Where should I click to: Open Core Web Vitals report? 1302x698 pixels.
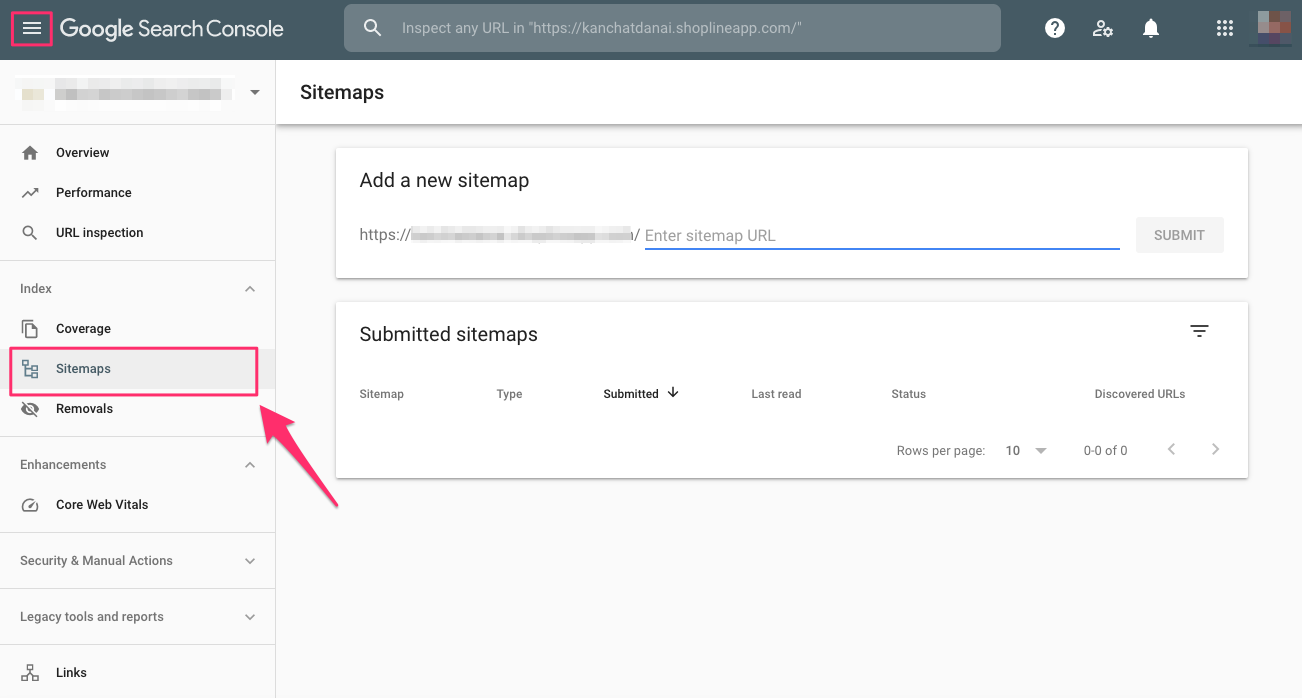[101, 505]
